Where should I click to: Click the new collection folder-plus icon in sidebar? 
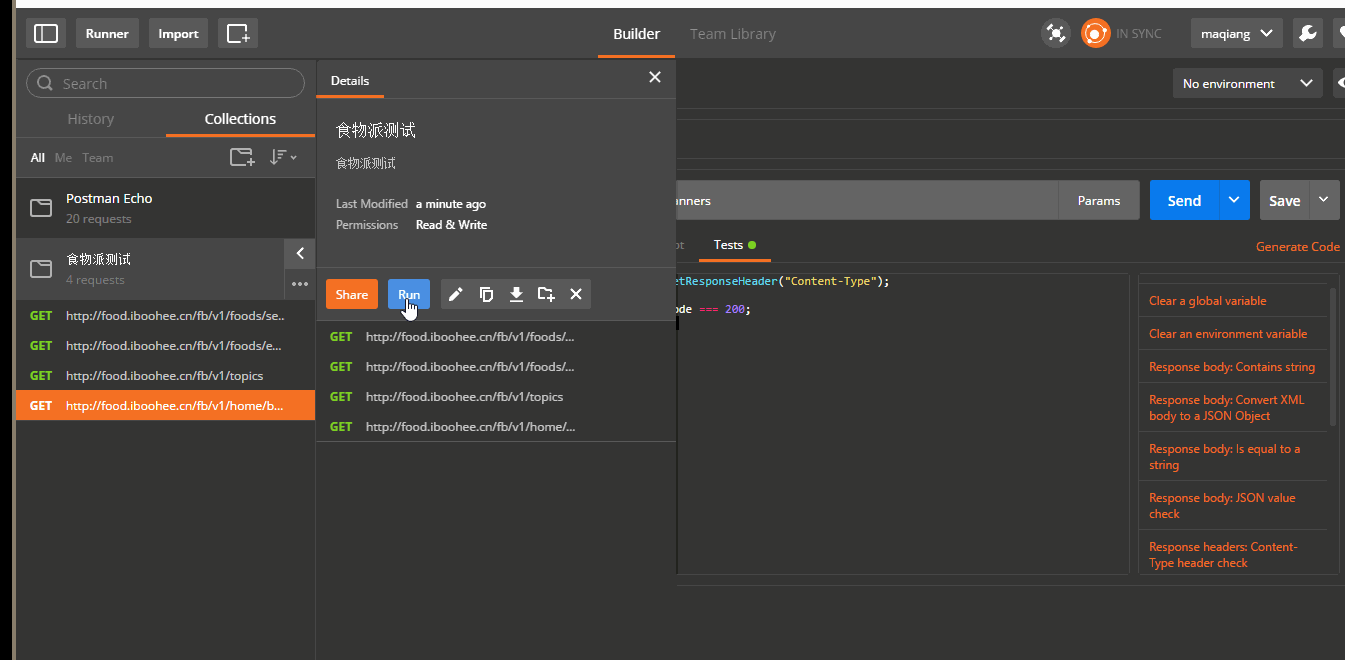[x=242, y=157]
